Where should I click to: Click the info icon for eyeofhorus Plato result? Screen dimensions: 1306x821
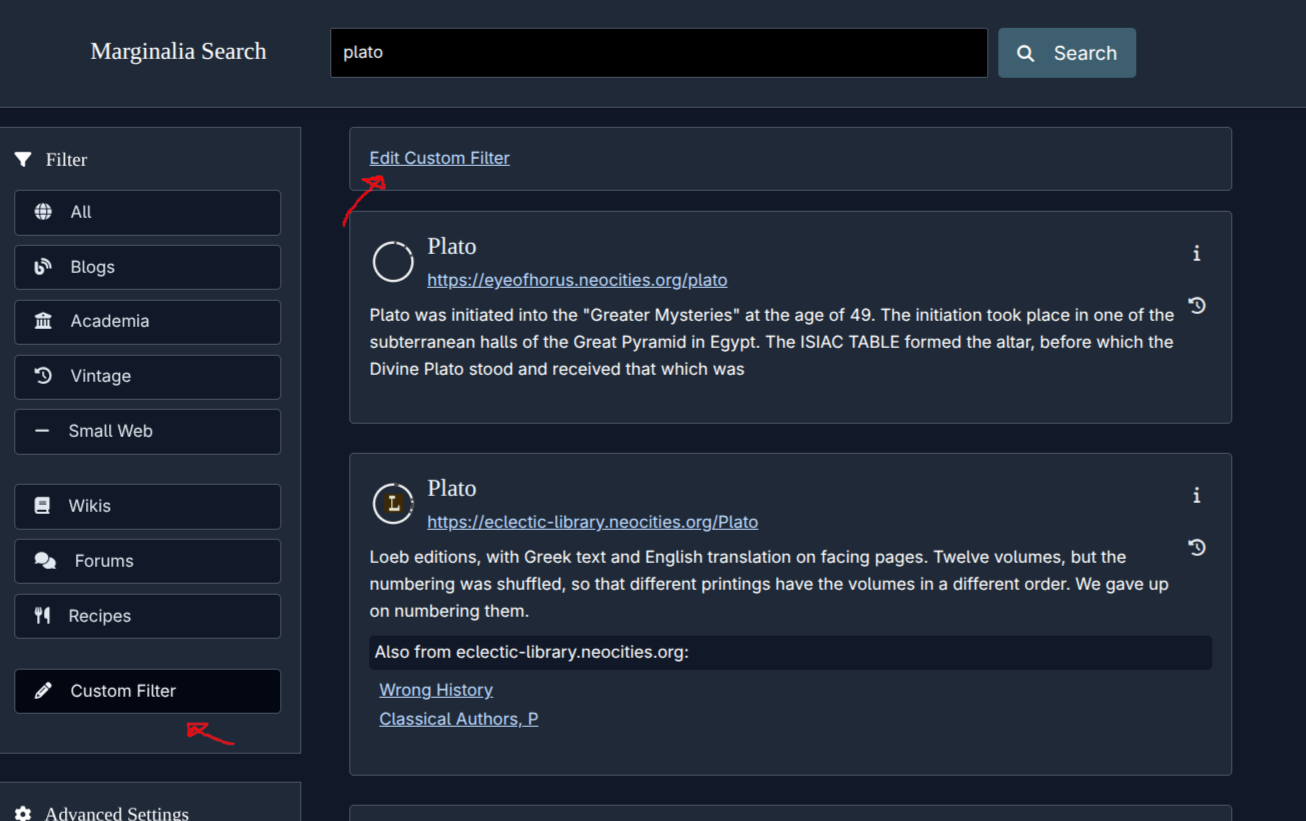pos(1196,254)
